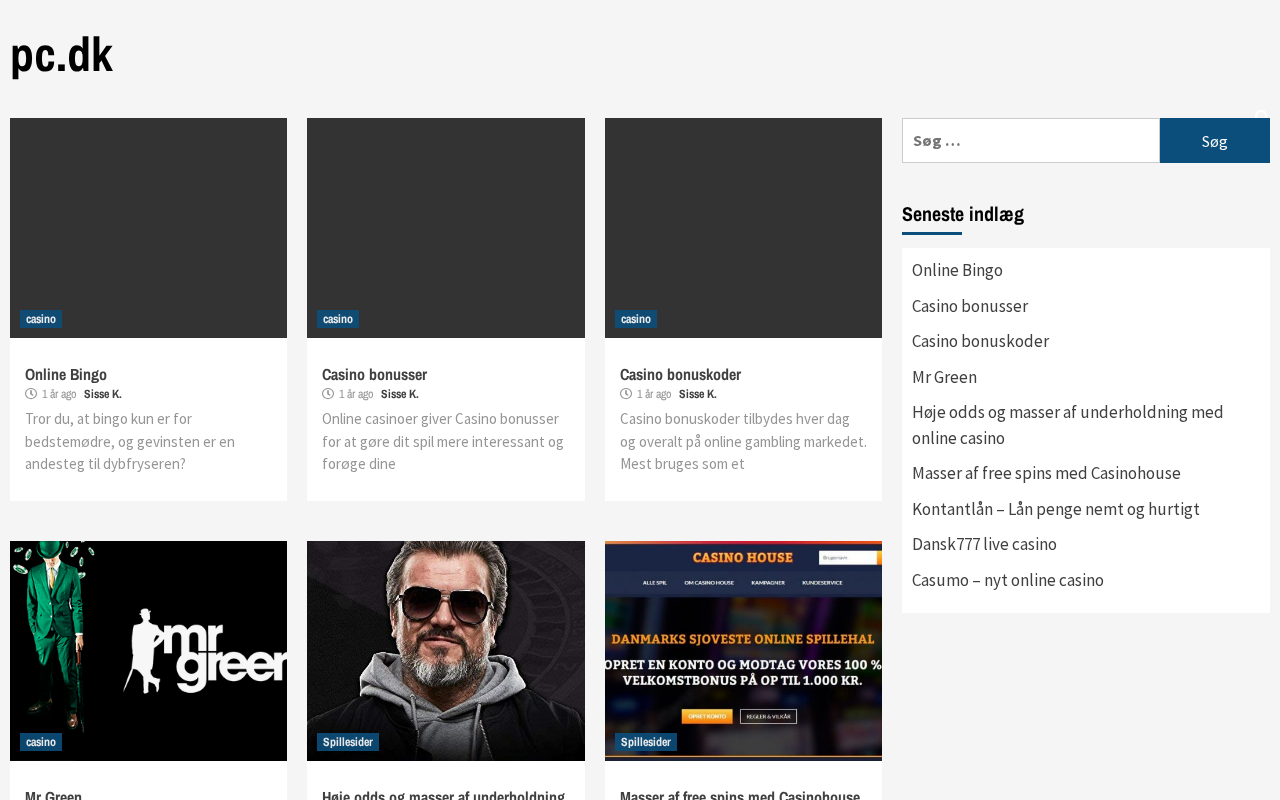The image size is (1280, 800).
Task: Open Kontantlån sidebar link
Action: click(x=1055, y=509)
